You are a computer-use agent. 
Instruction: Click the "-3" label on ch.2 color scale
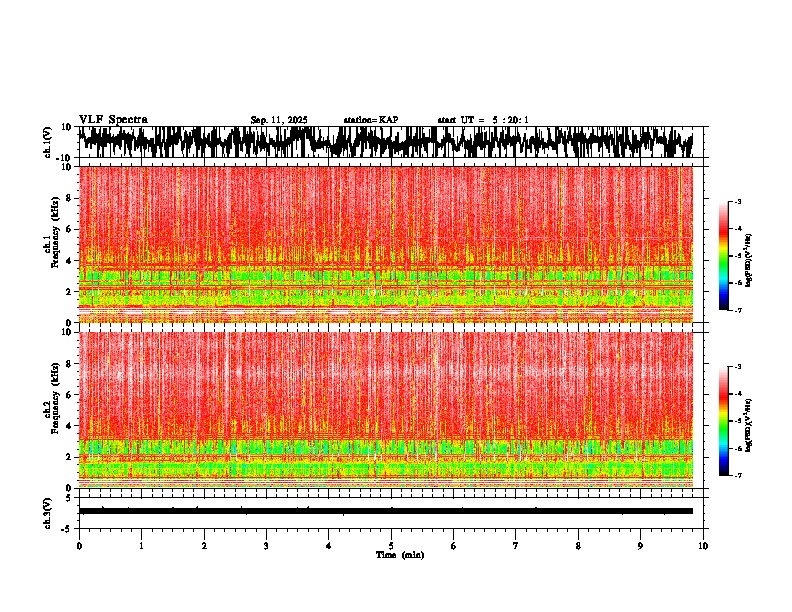point(737,367)
